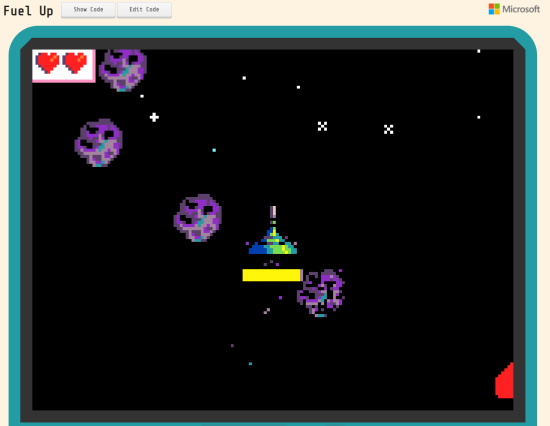
Task: Click the white lives panel background
Action: pos(63,66)
